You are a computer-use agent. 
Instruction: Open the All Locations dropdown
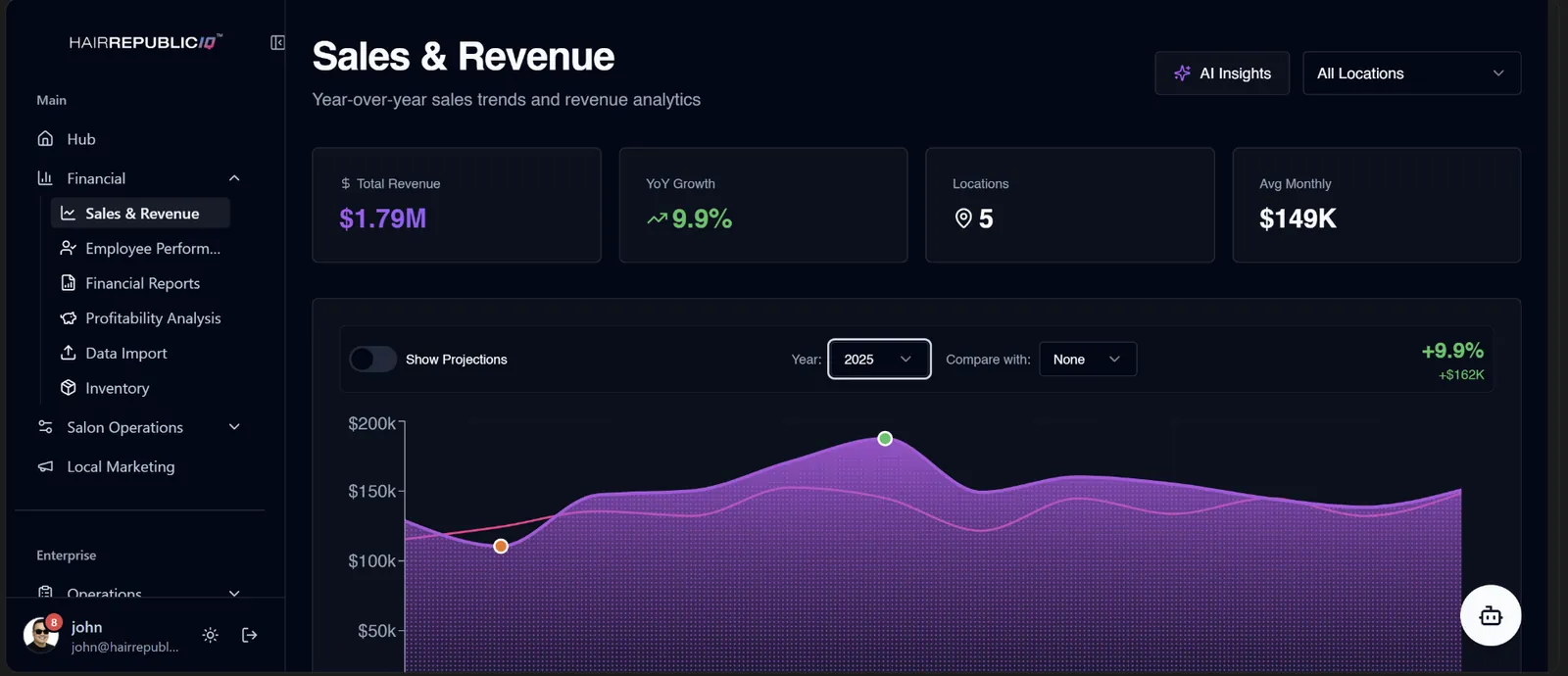tap(1411, 73)
